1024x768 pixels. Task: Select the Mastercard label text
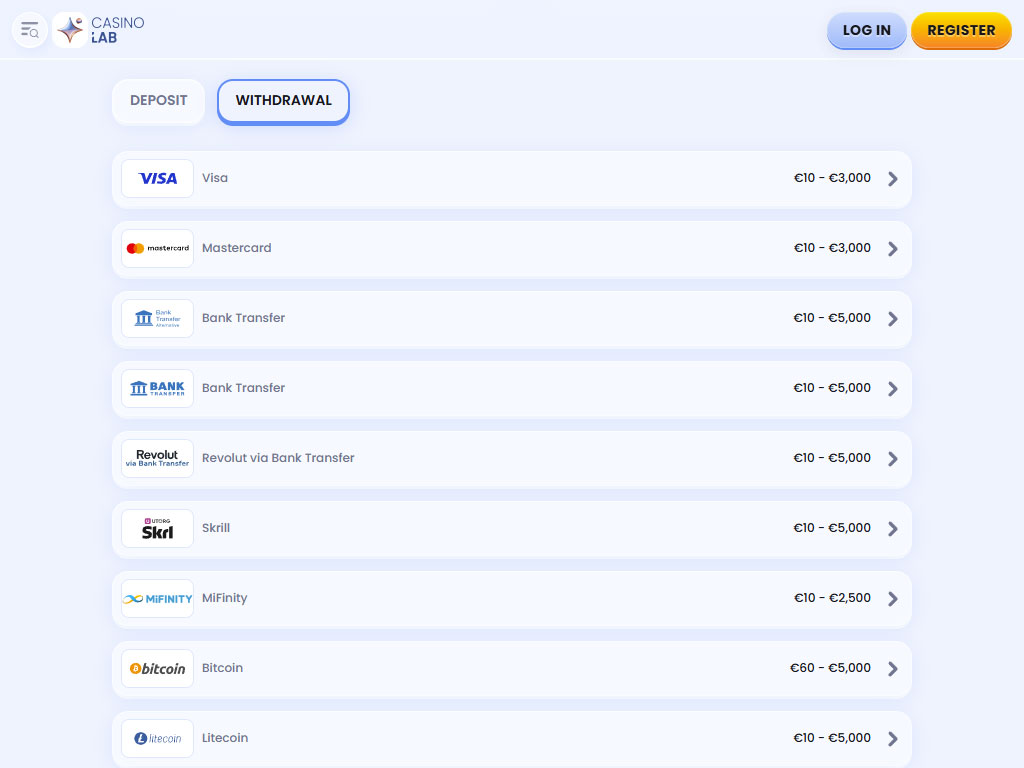[236, 248]
